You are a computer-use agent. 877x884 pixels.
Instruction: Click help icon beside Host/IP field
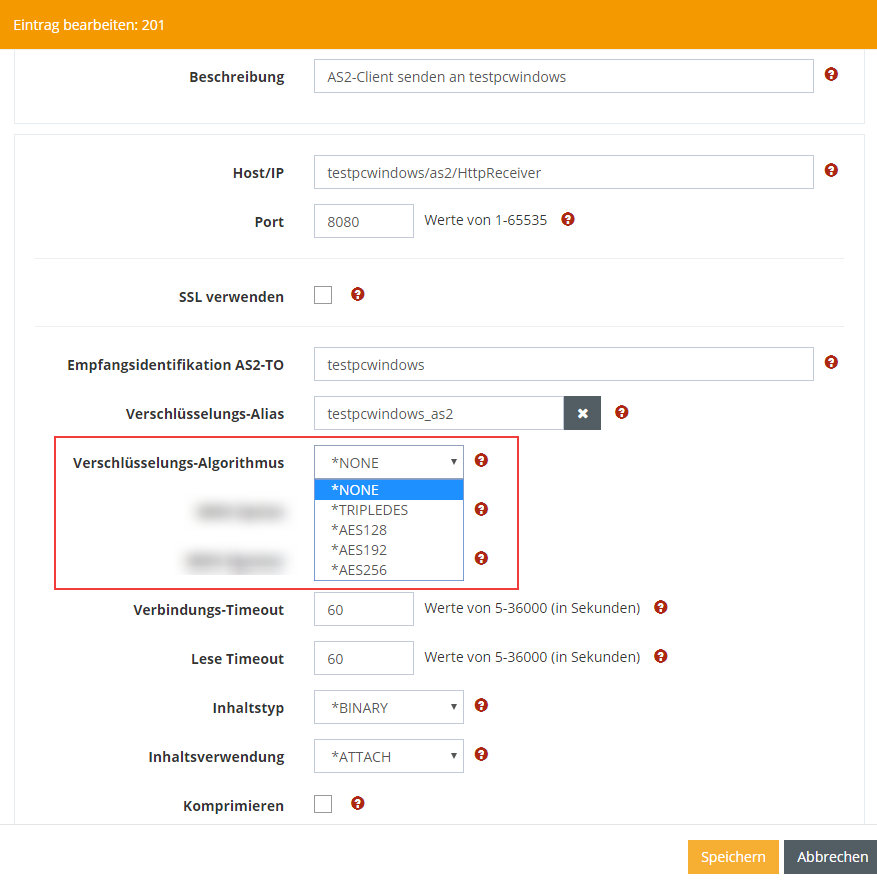click(830, 171)
